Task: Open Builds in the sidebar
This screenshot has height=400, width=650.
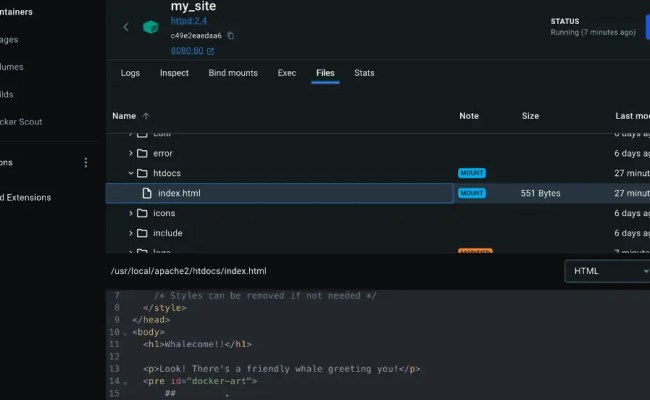Action: coord(7,95)
